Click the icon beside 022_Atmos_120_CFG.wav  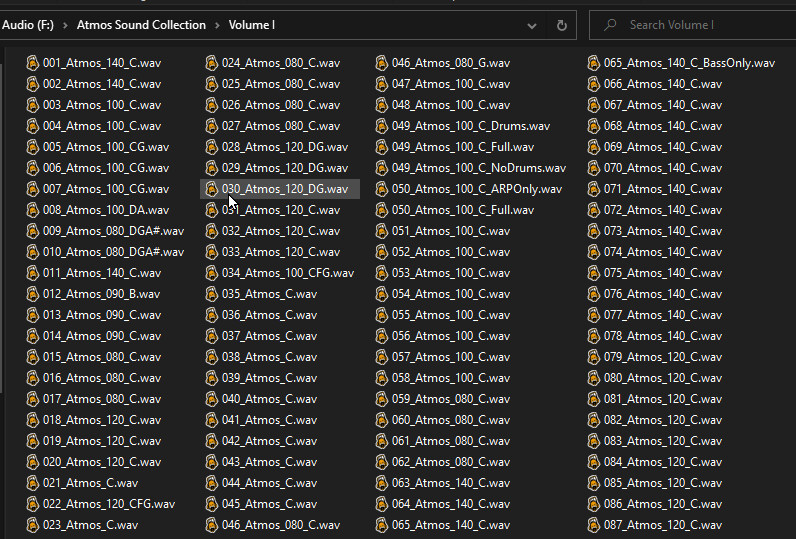point(32,504)
